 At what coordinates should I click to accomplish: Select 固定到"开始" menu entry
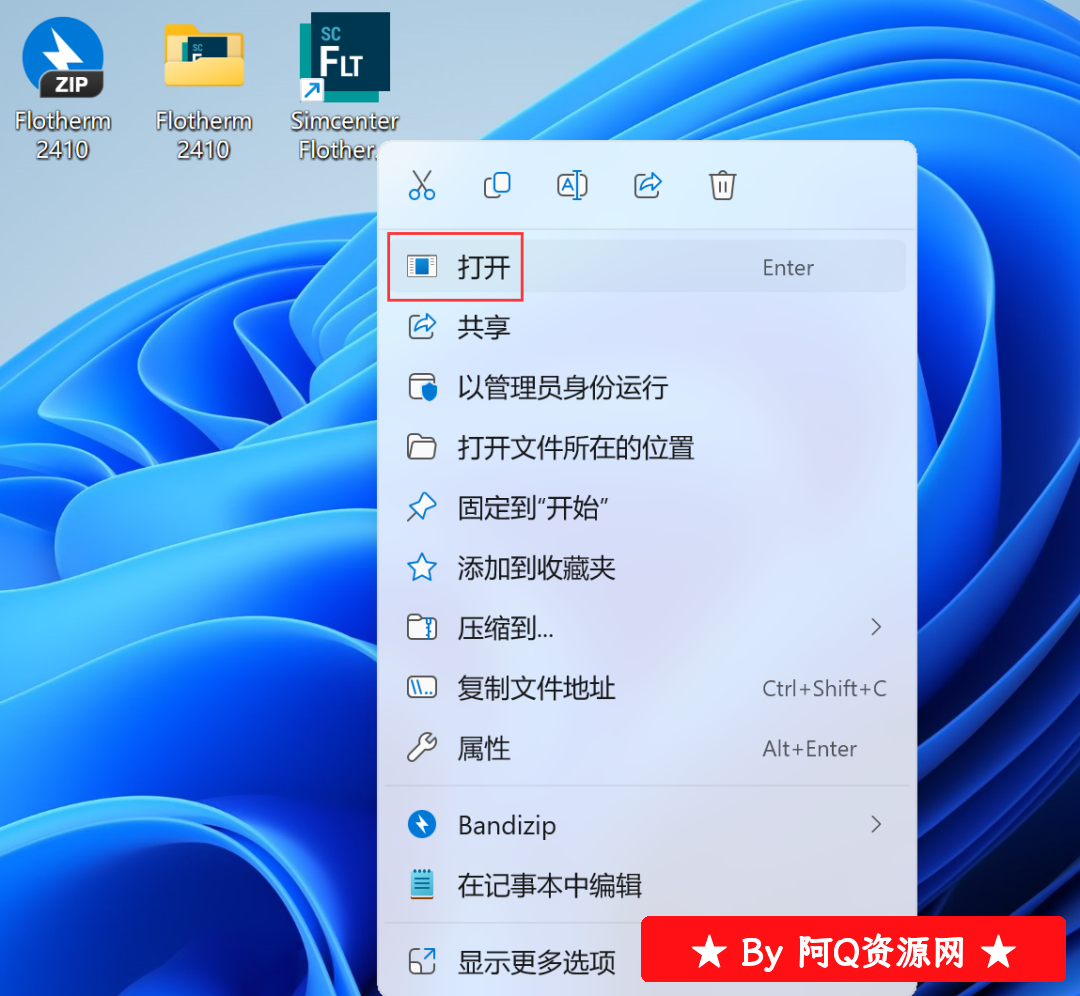pyautogui.click(x=647, y=508)
